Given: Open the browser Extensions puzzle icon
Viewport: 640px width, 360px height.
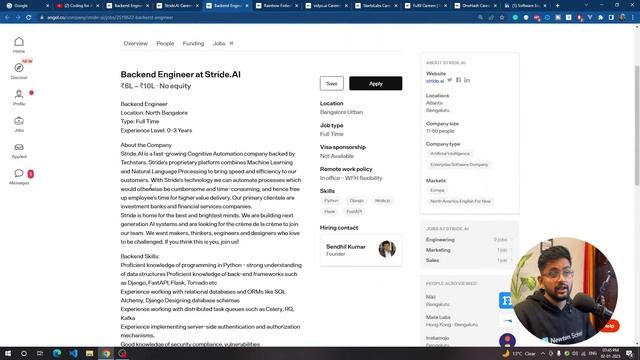Looking at the screenshot, I should (x=600, y=18).
